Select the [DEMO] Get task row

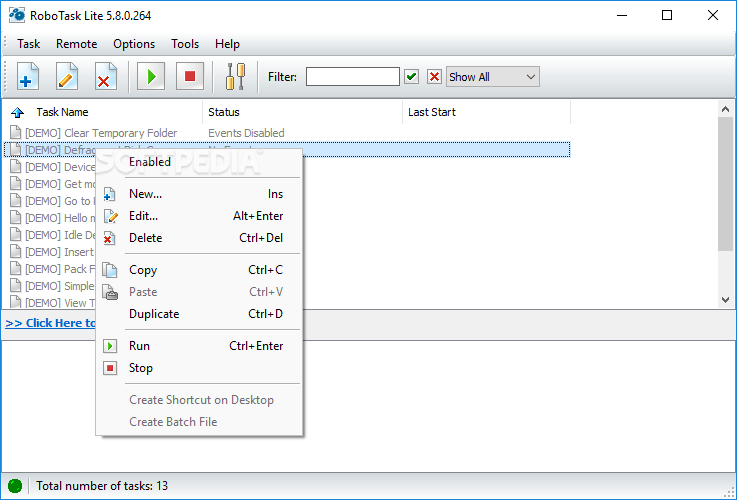pyautogui.click(x=53, y=184)
